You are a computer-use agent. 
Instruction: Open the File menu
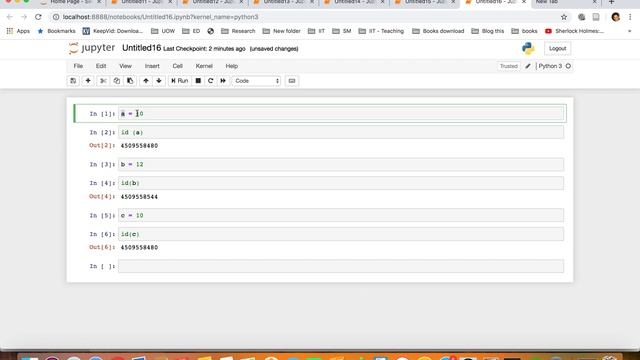(78, 66)
